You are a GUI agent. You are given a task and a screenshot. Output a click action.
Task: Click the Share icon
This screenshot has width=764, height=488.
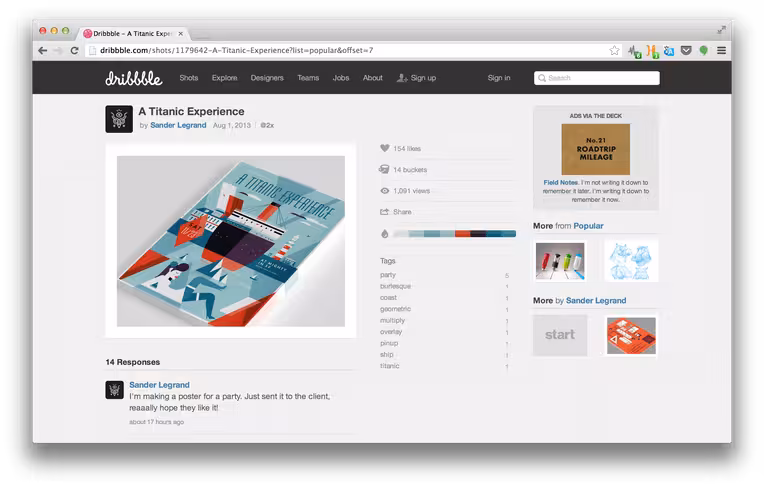coord(384,212)
